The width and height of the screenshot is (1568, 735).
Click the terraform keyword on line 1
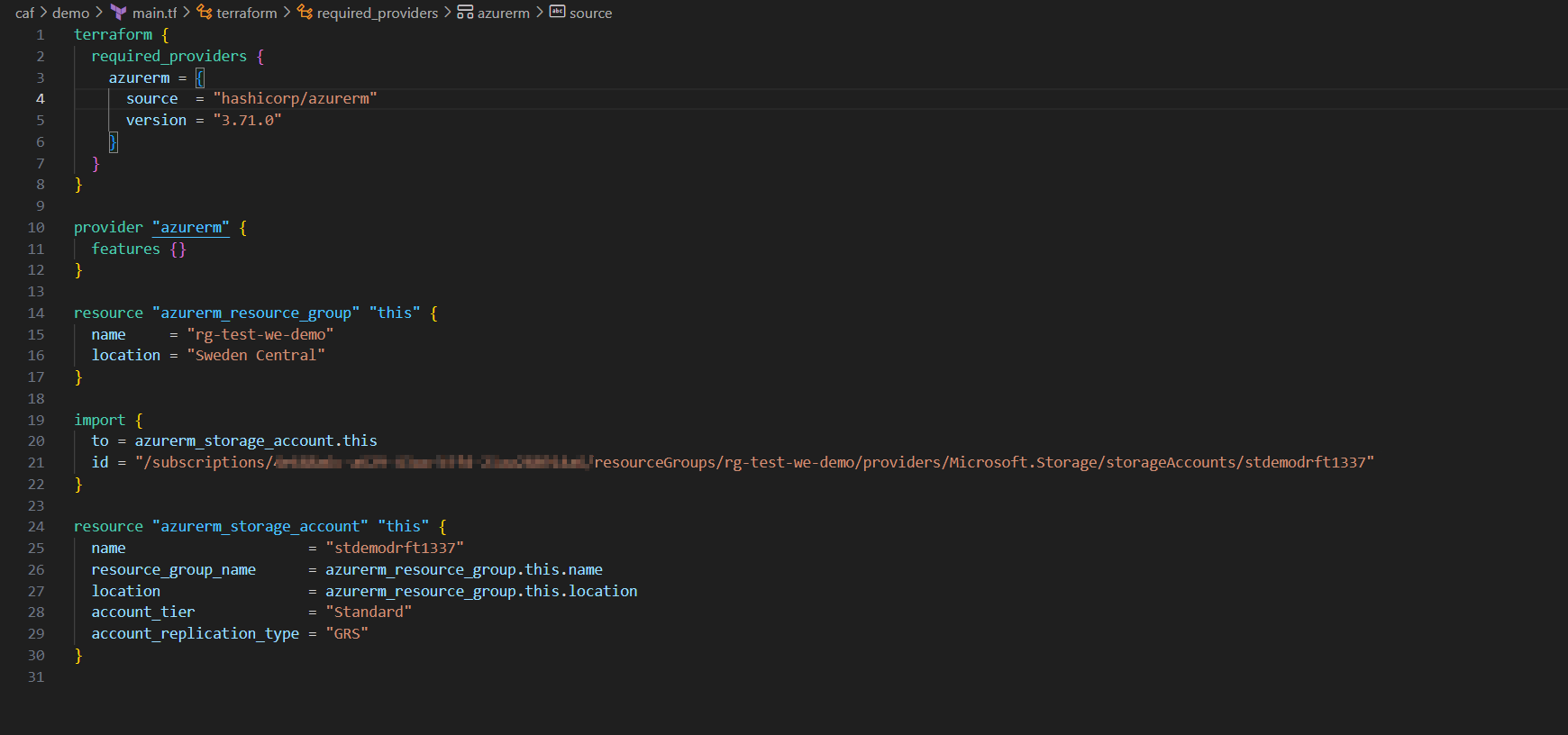point(113,34)
